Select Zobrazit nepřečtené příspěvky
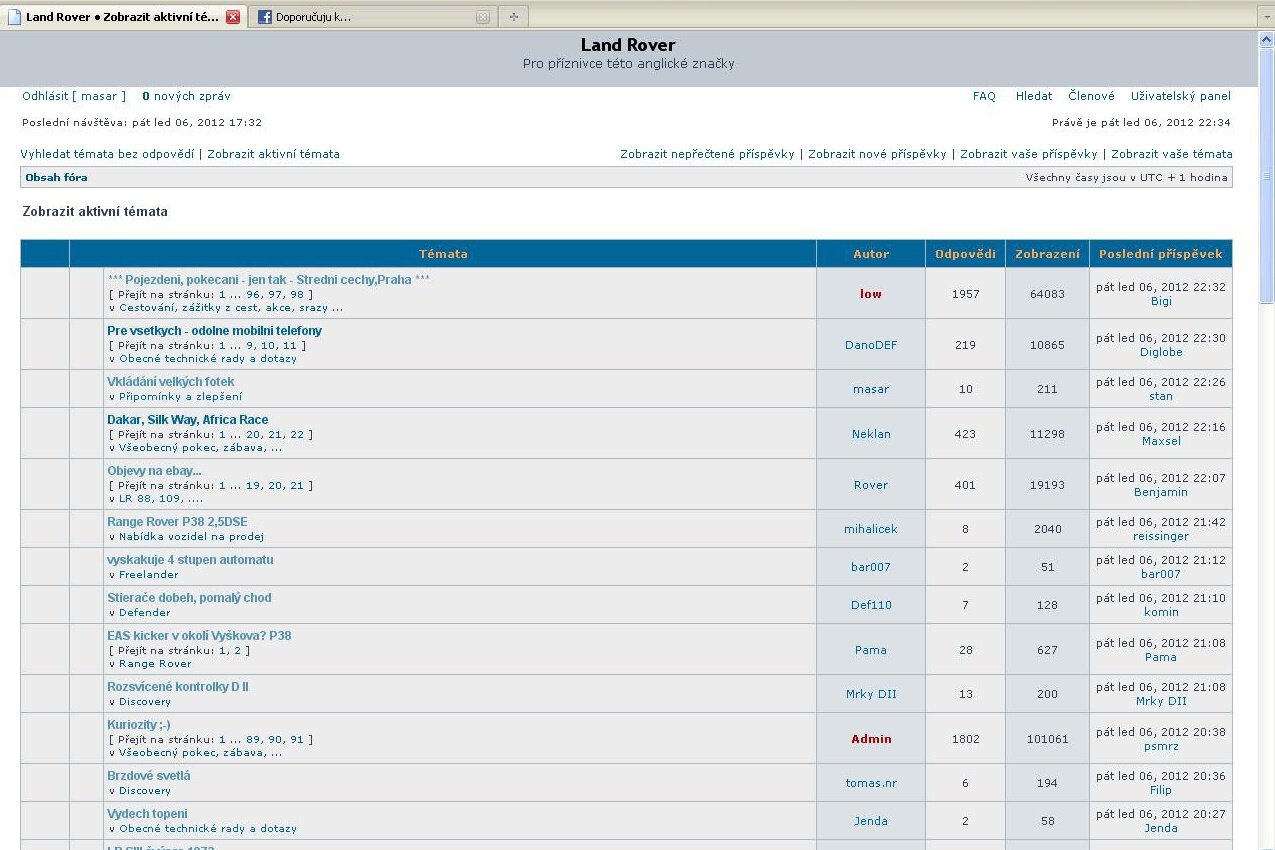The height and width of the screenshot is (850, 1275). pos(707,154)
